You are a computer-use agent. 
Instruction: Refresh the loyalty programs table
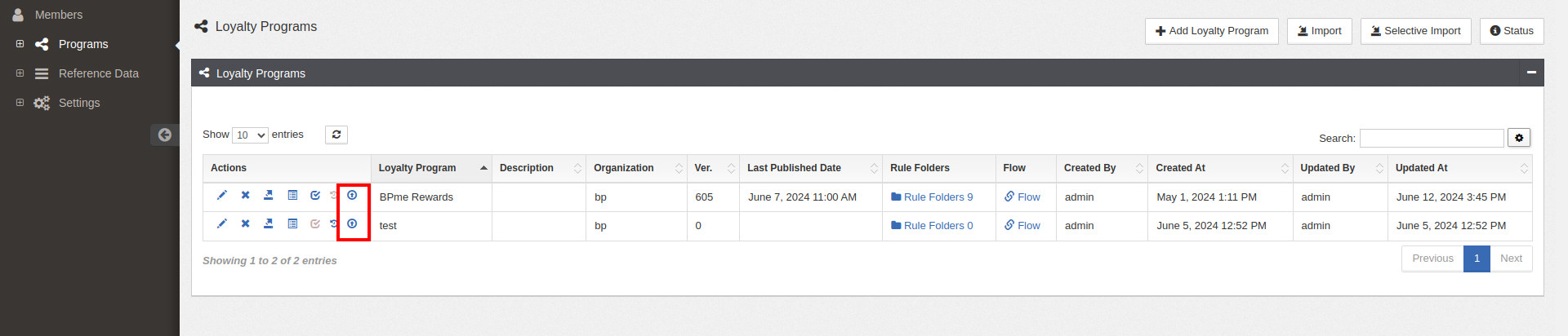(336, 135)
